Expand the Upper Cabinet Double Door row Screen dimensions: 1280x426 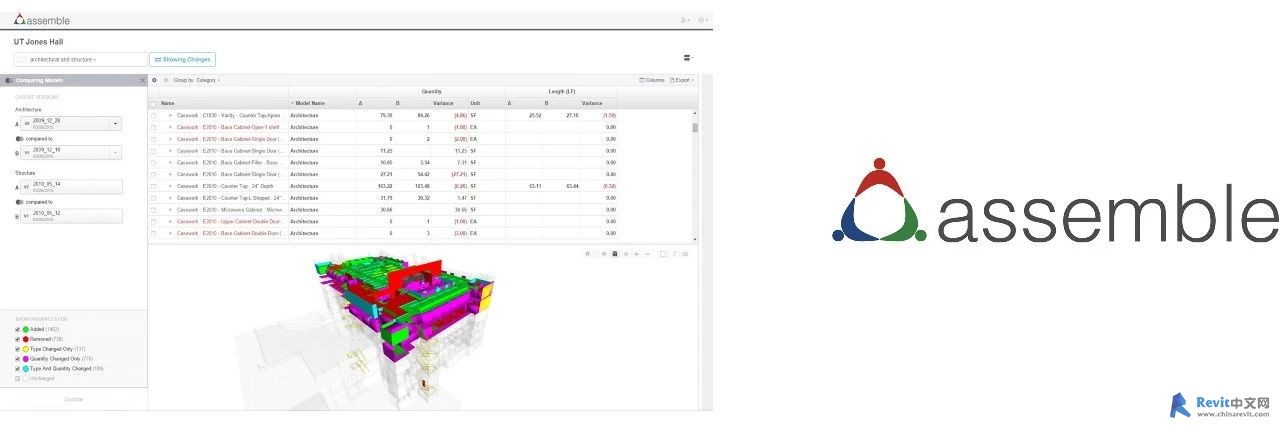[x=170, y=221]
